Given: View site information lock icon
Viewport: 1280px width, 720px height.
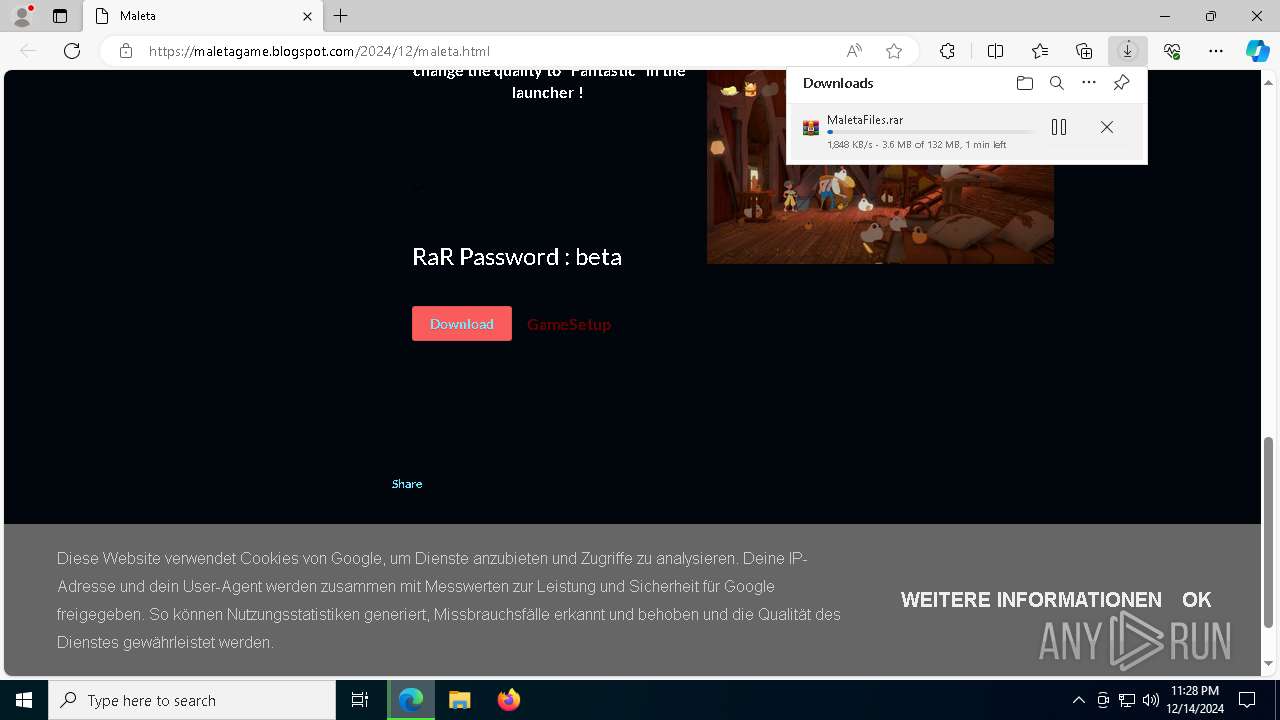Looking at the screenshot, I should (126, 51).
